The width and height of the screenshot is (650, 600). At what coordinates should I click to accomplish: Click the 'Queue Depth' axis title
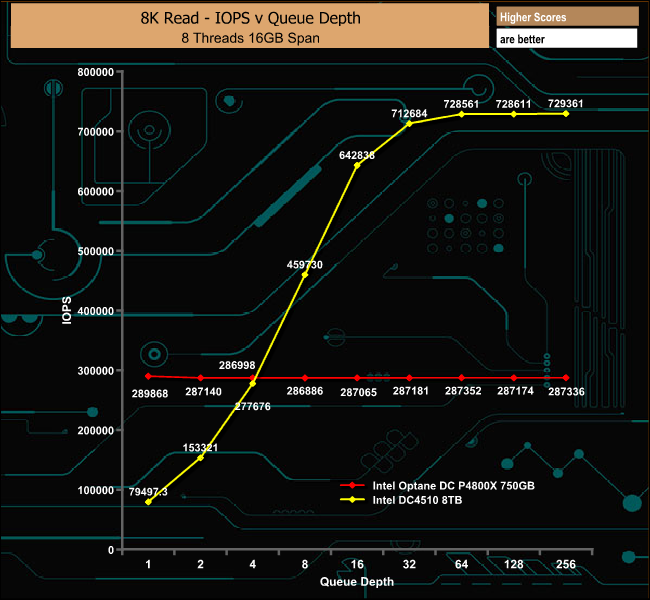tap(357, 582)
